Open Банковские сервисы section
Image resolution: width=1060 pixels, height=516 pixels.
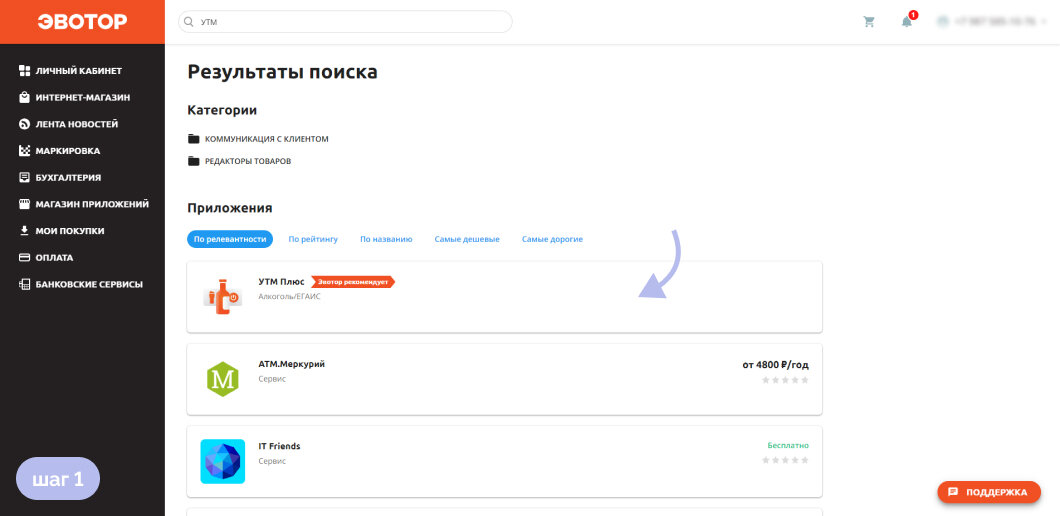click(89, 284)
